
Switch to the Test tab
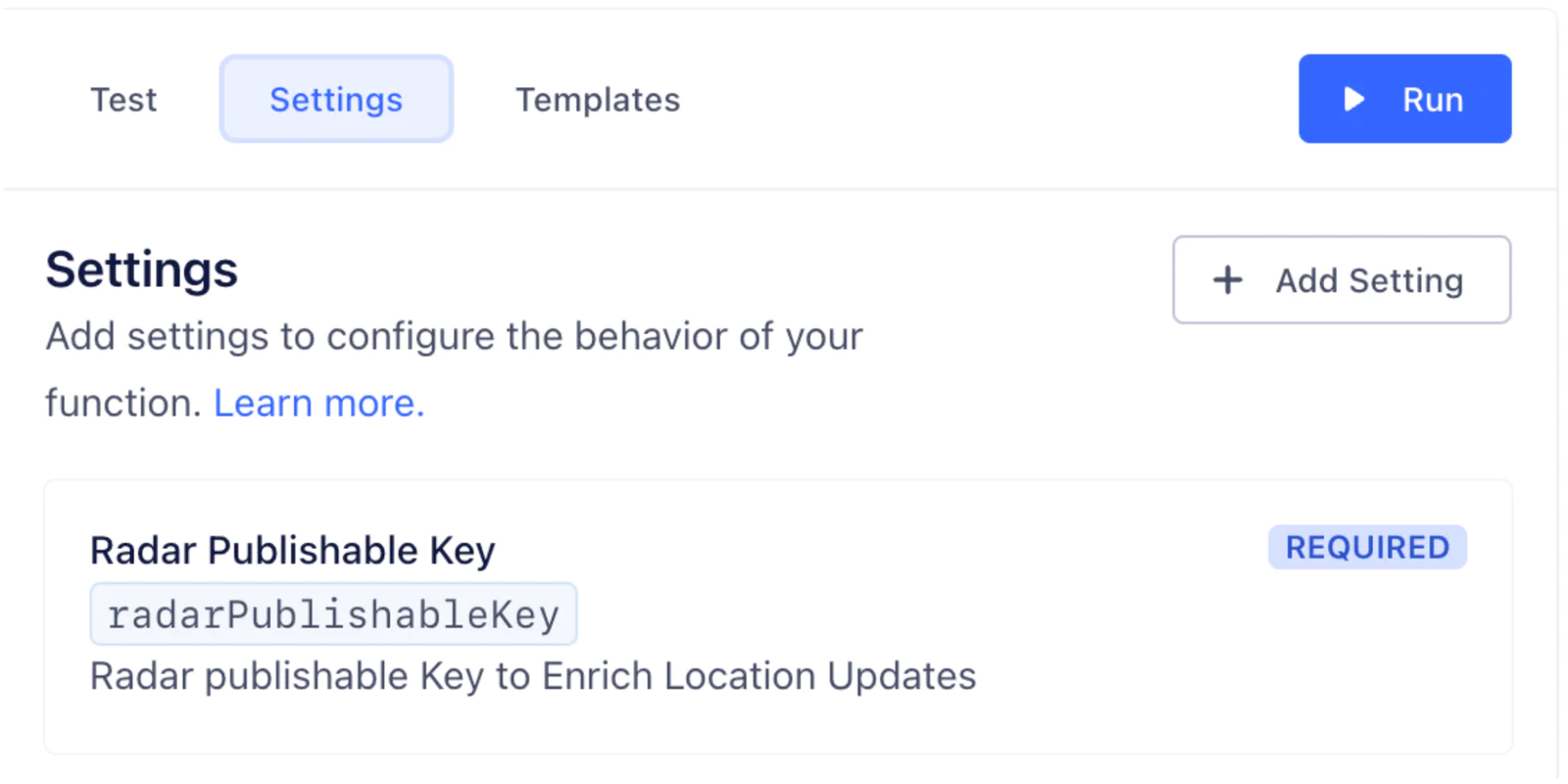coord(123,99)
